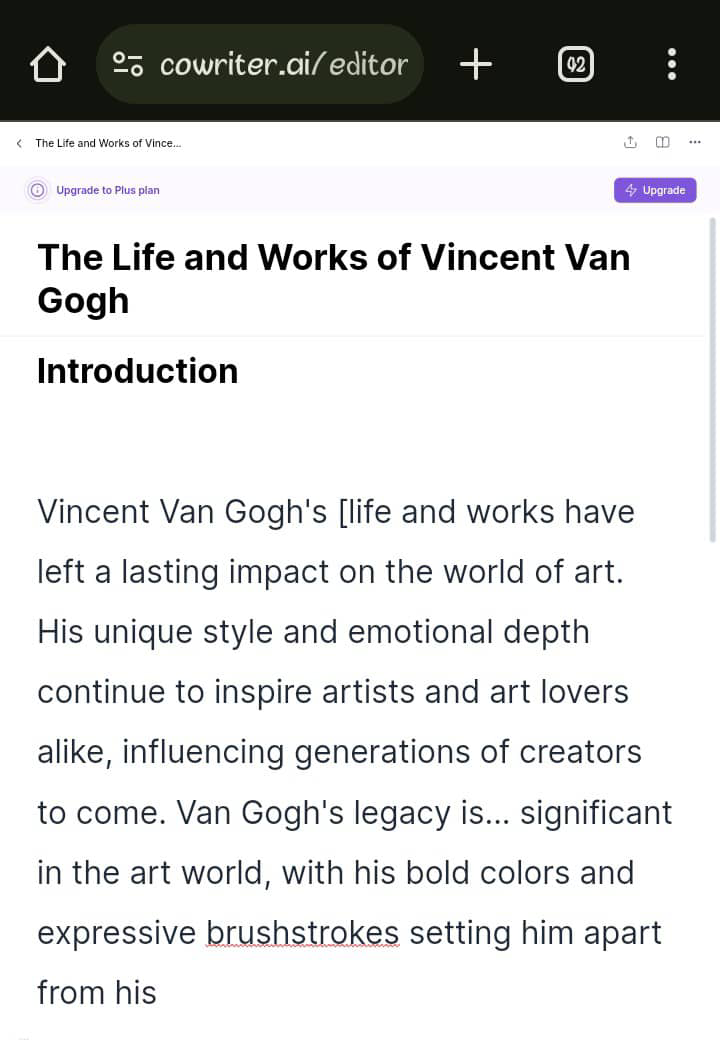Click the share/export document icon

630,142
